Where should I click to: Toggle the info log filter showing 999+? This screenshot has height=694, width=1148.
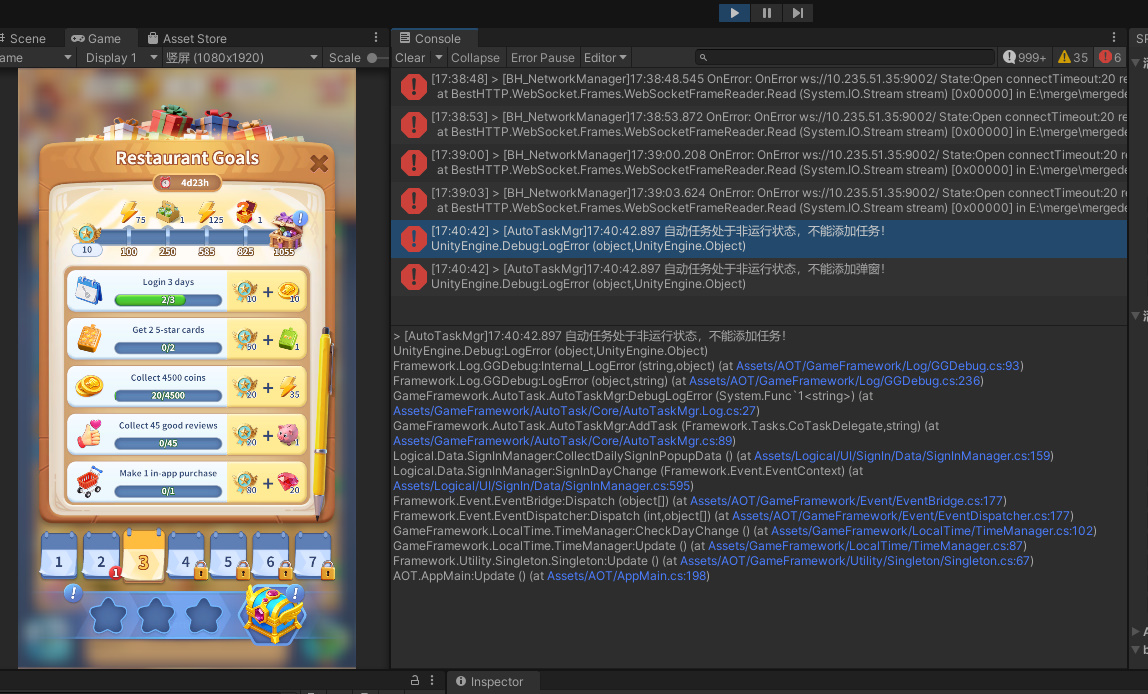tap(1024, 58)
